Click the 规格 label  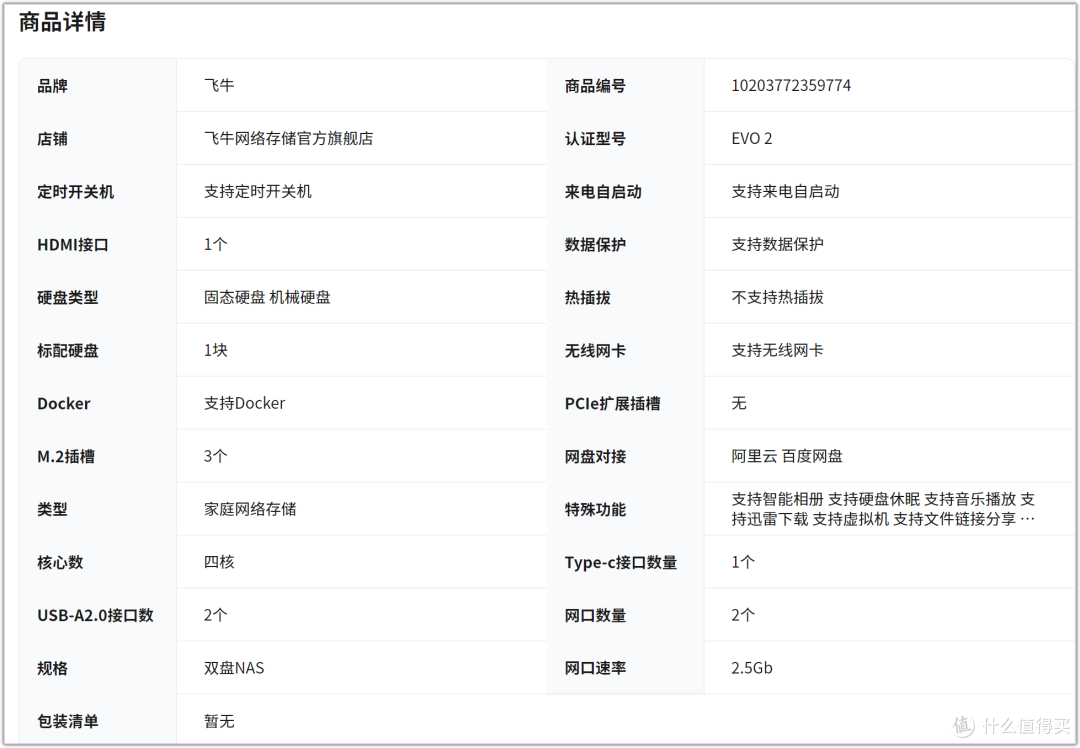coord(52,669)
